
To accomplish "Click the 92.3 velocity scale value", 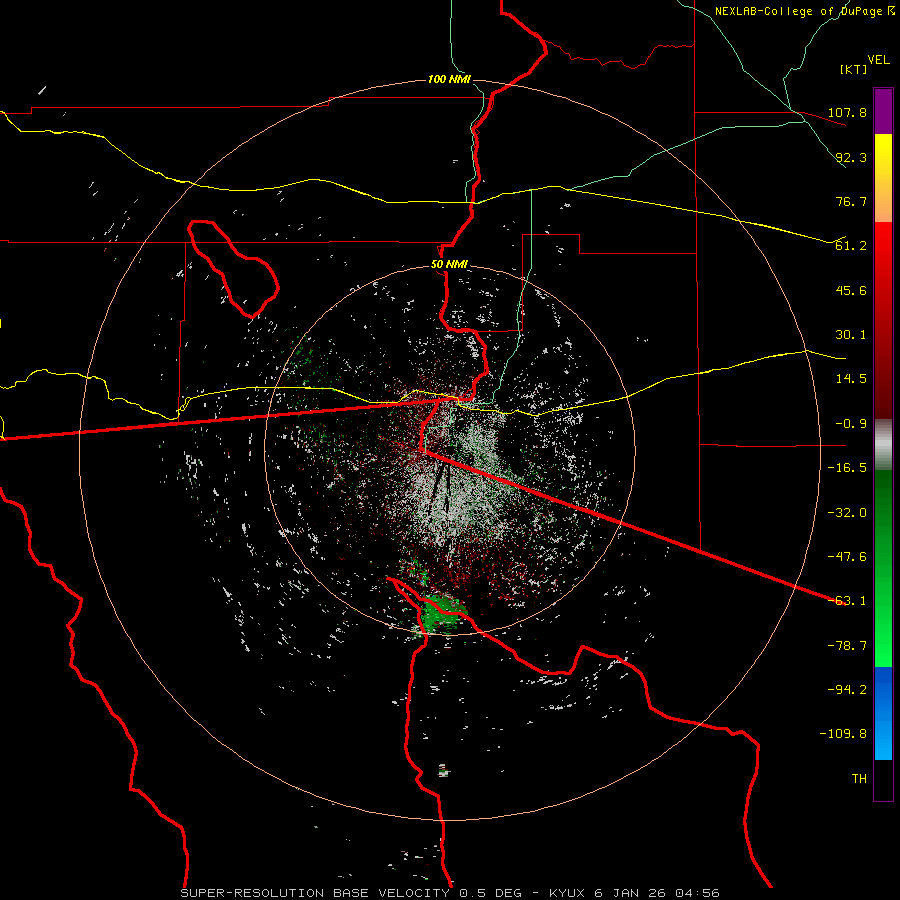I will pyautogui.click(x=851, y=157).
